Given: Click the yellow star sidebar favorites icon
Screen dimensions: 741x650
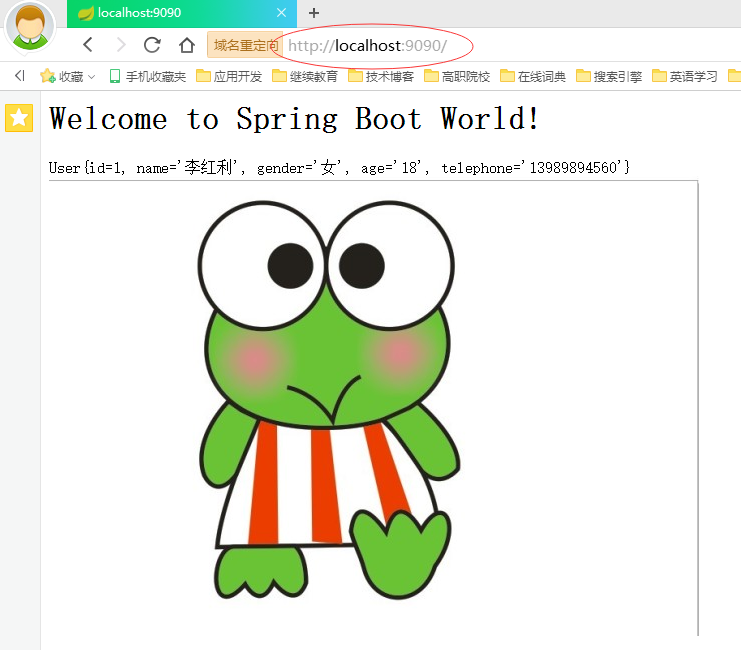Looking at the screenshot, I should (19, 118).
